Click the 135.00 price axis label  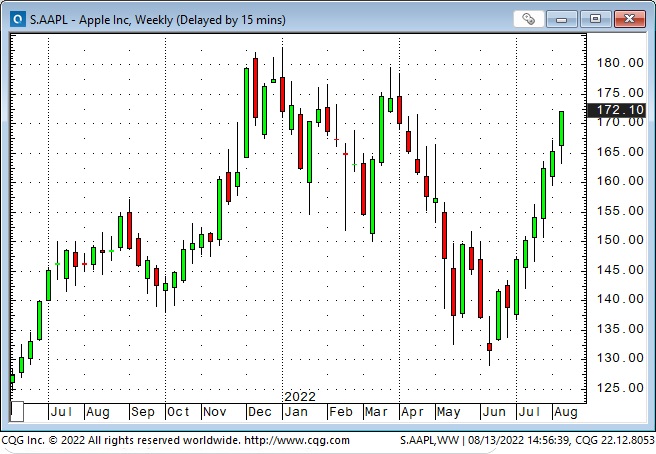(x=620, y=328)
